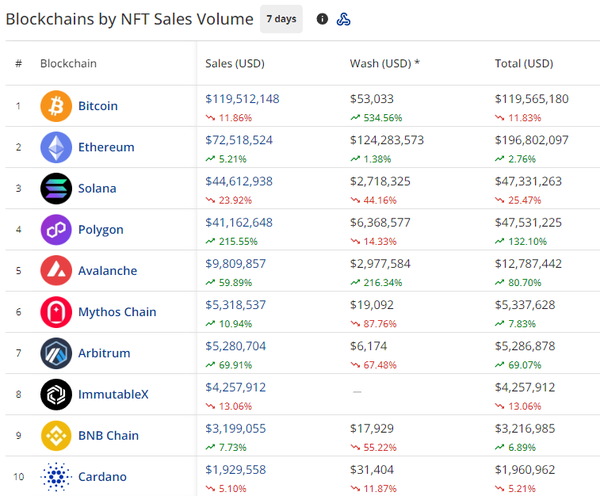Screen dimensions: 600x496
Task: Sort by Wash (USD) column header
Action: tap(384, 64)
